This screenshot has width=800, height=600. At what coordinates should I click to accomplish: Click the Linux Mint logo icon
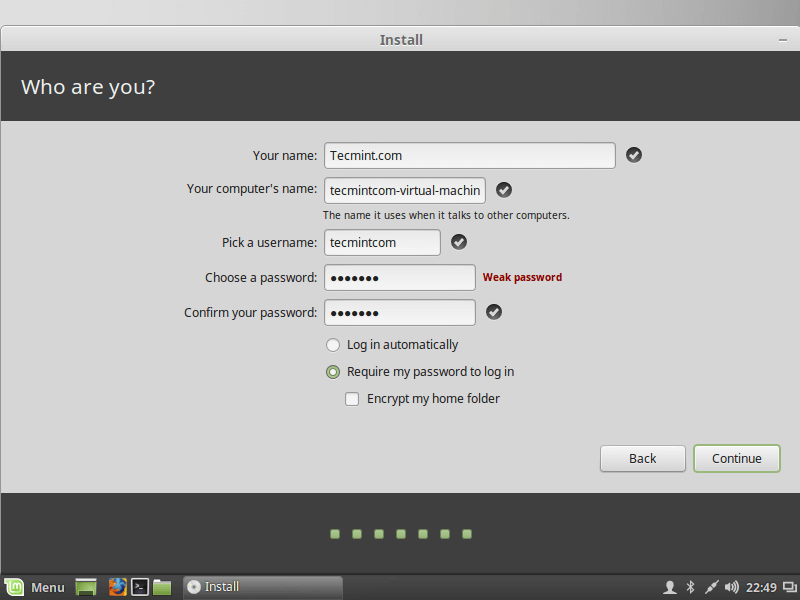pos(14,587)
